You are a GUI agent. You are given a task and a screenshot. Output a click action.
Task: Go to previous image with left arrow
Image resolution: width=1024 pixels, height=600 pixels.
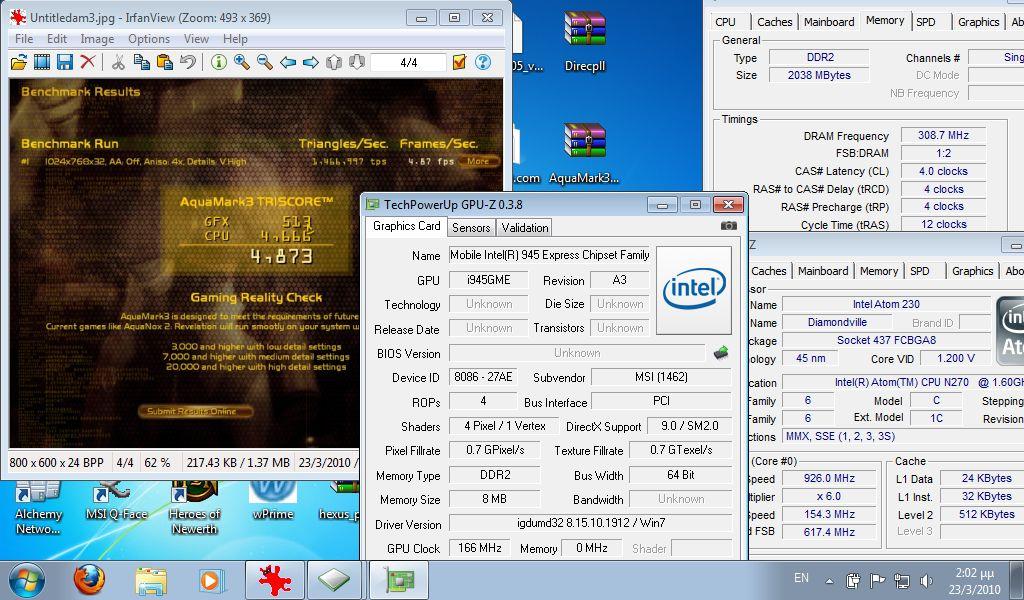click(287, 62)
